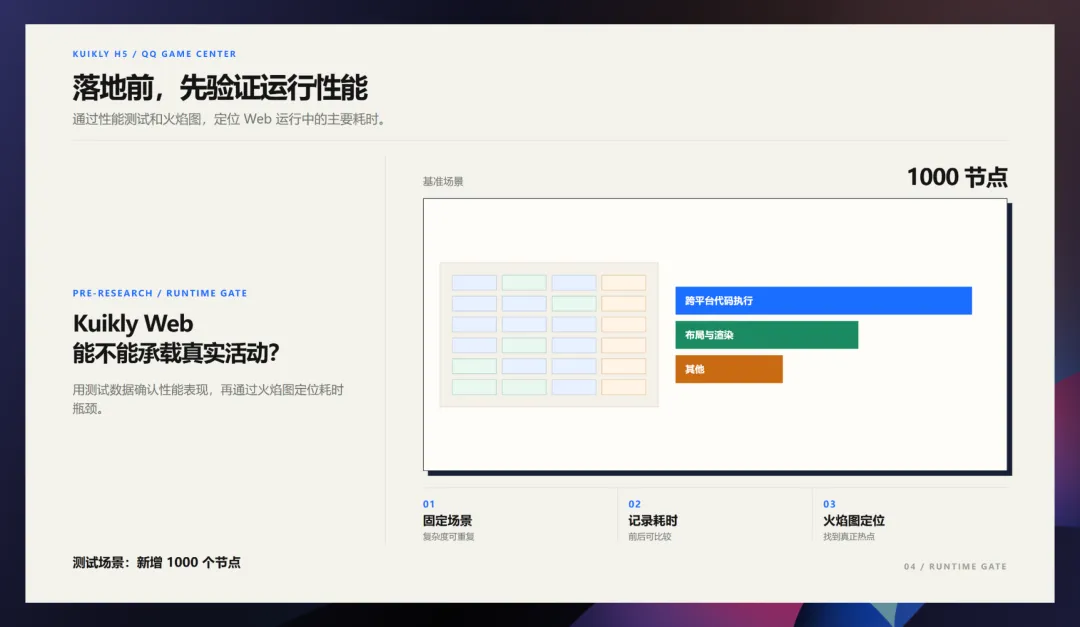
Task: Select the green "布局与渲染" bar
Action: 767,335
